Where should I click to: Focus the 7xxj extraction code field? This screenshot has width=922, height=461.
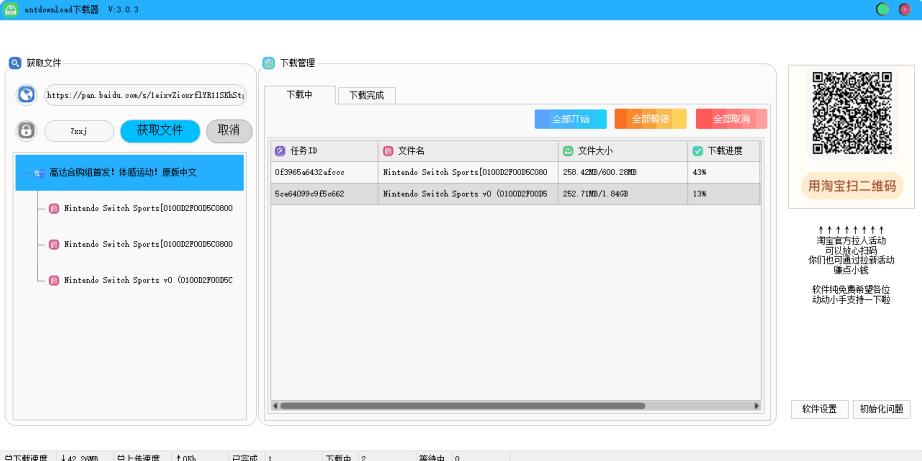coord(79,131)
